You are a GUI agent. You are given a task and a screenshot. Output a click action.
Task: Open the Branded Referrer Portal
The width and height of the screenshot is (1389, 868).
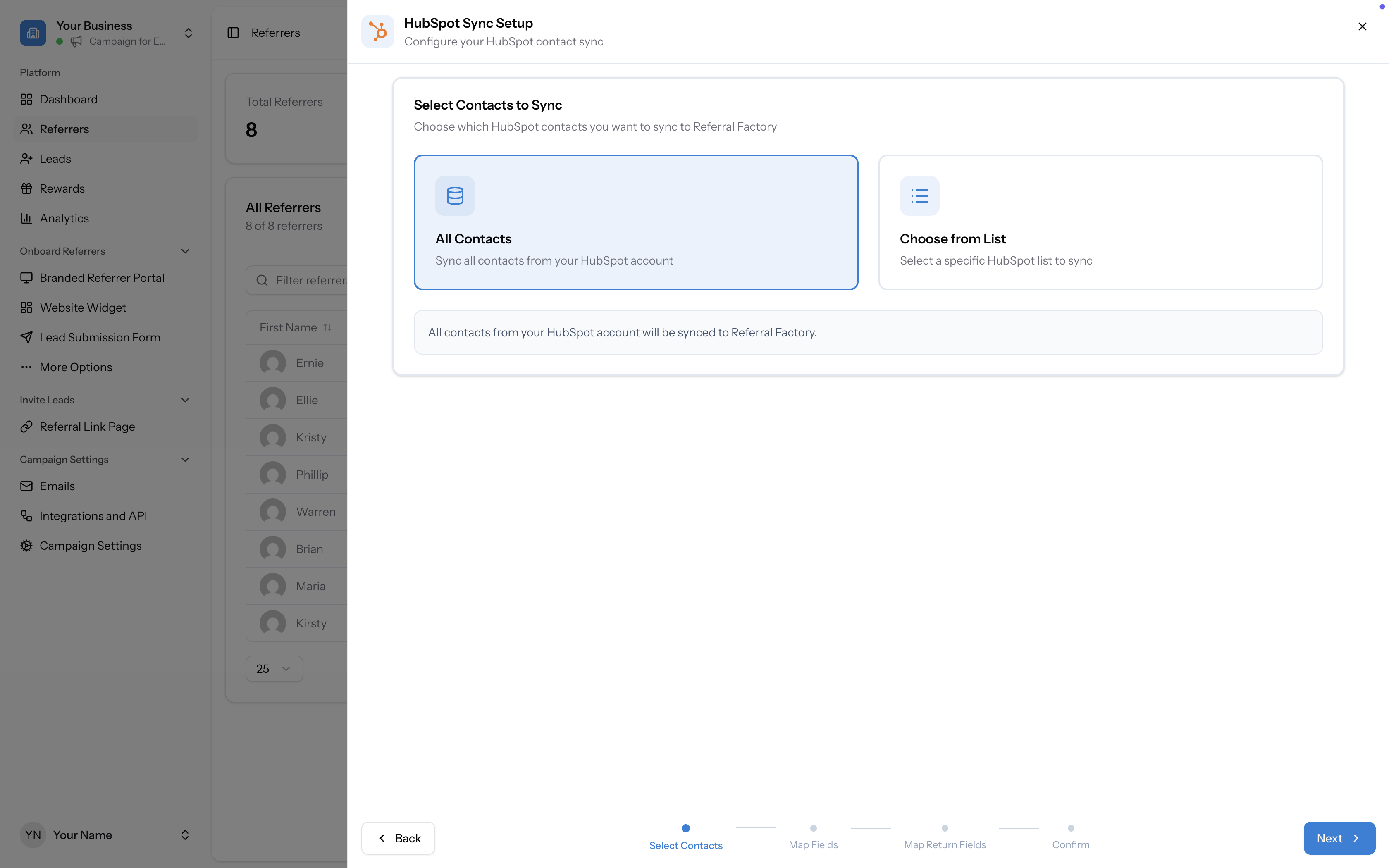click(102, 277)
